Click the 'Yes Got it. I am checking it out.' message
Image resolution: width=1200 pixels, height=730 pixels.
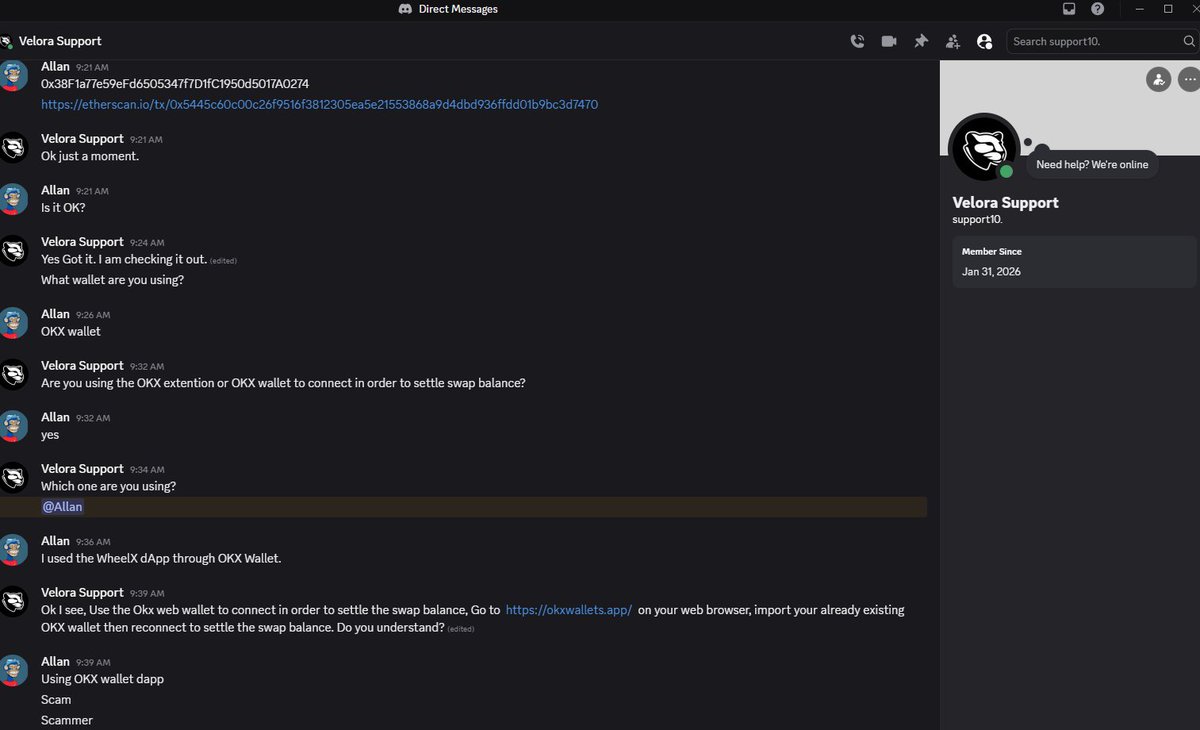124,259
